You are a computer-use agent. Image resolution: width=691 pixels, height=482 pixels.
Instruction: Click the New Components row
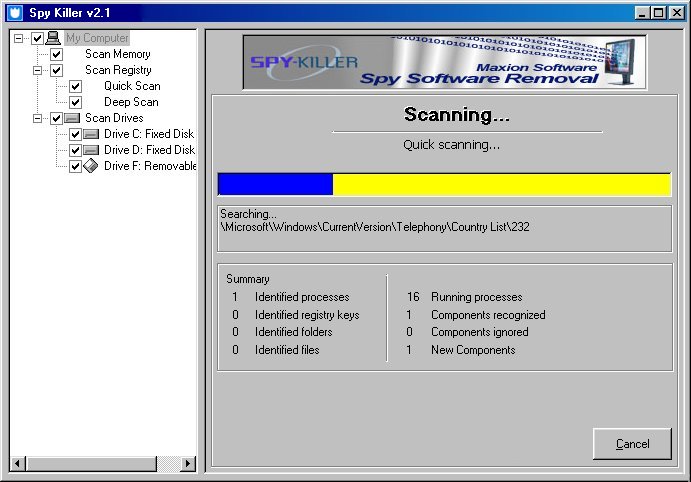pos(461,350)
